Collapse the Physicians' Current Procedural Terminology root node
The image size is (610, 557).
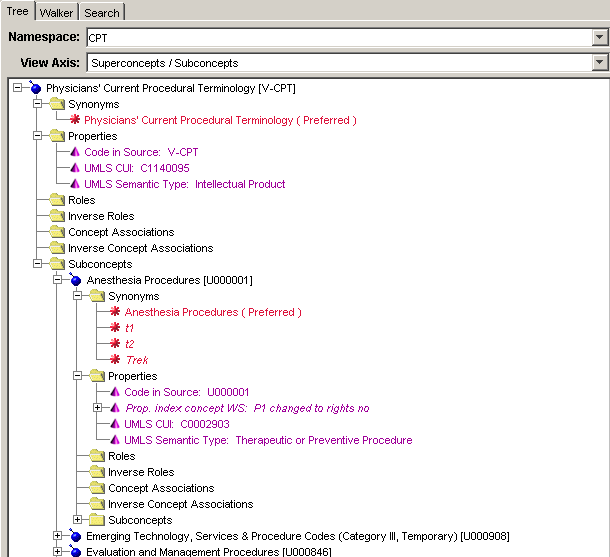(x=18, y=88)
